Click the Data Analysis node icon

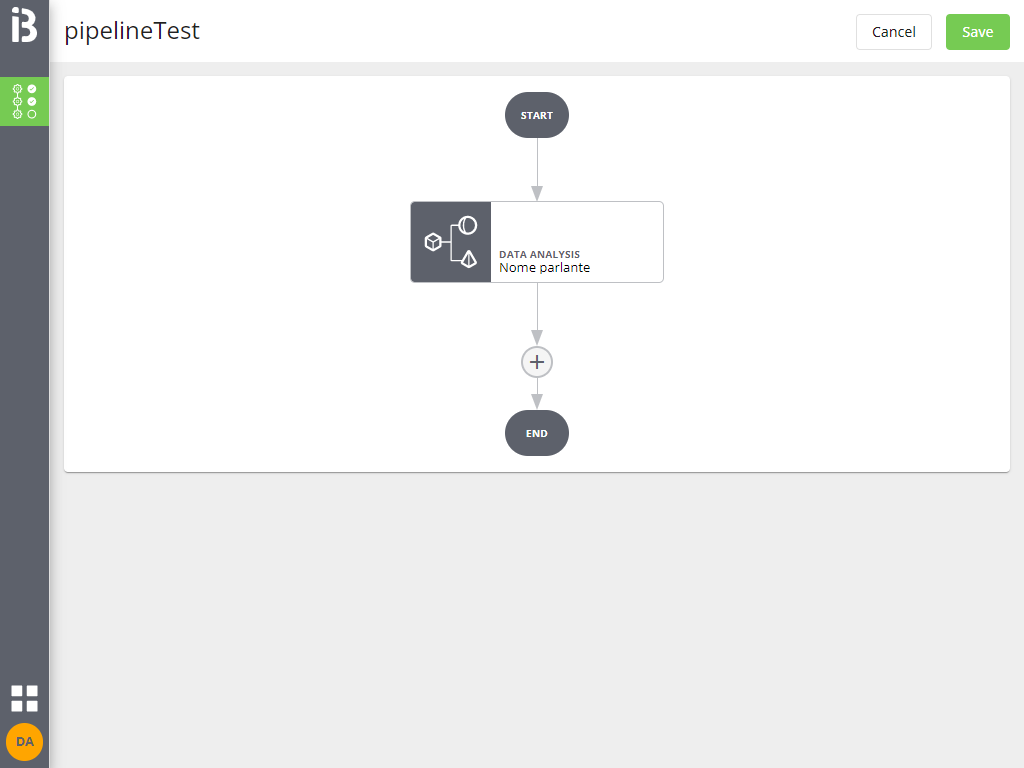click(x=450, y=242)
